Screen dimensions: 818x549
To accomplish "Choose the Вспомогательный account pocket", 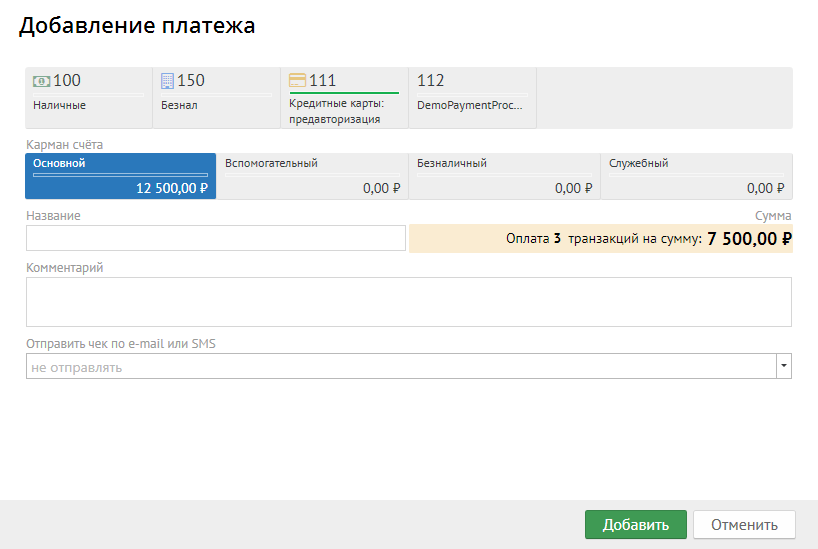I will coord(312,176).
